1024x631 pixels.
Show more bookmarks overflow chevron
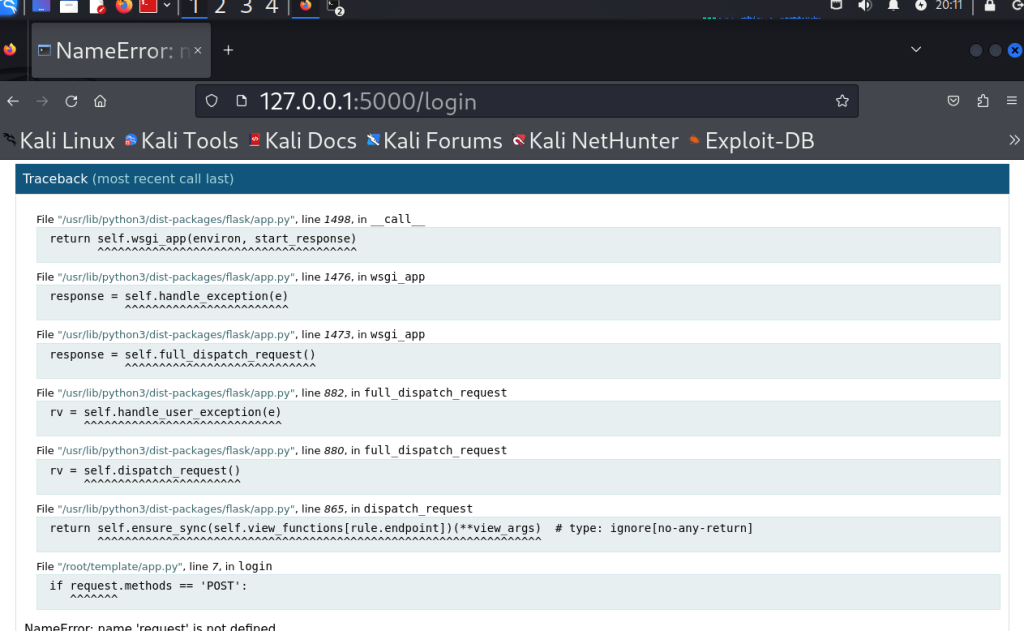coord(1013,141)
